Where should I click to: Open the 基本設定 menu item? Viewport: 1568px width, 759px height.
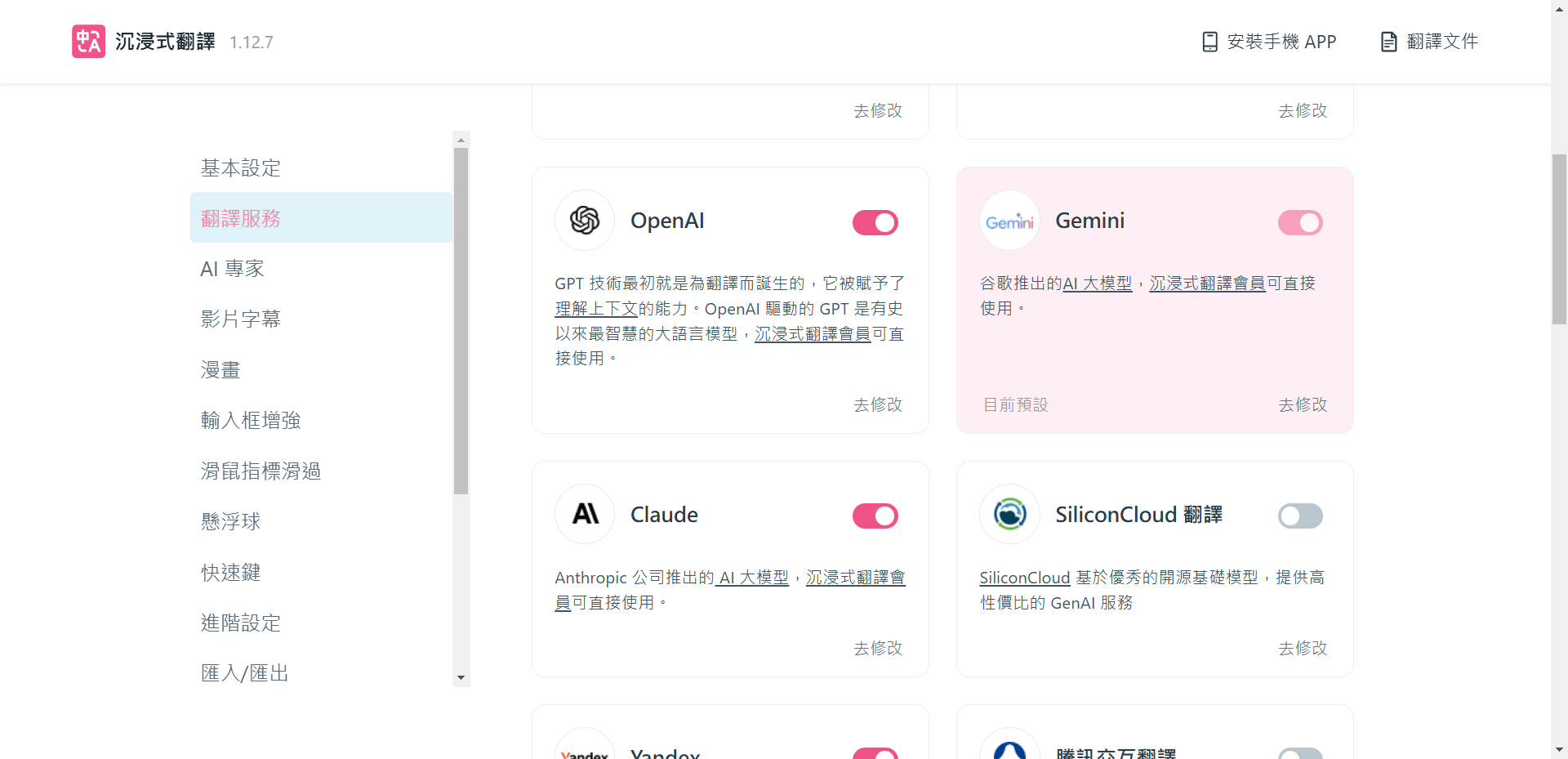tap(321, 167)
